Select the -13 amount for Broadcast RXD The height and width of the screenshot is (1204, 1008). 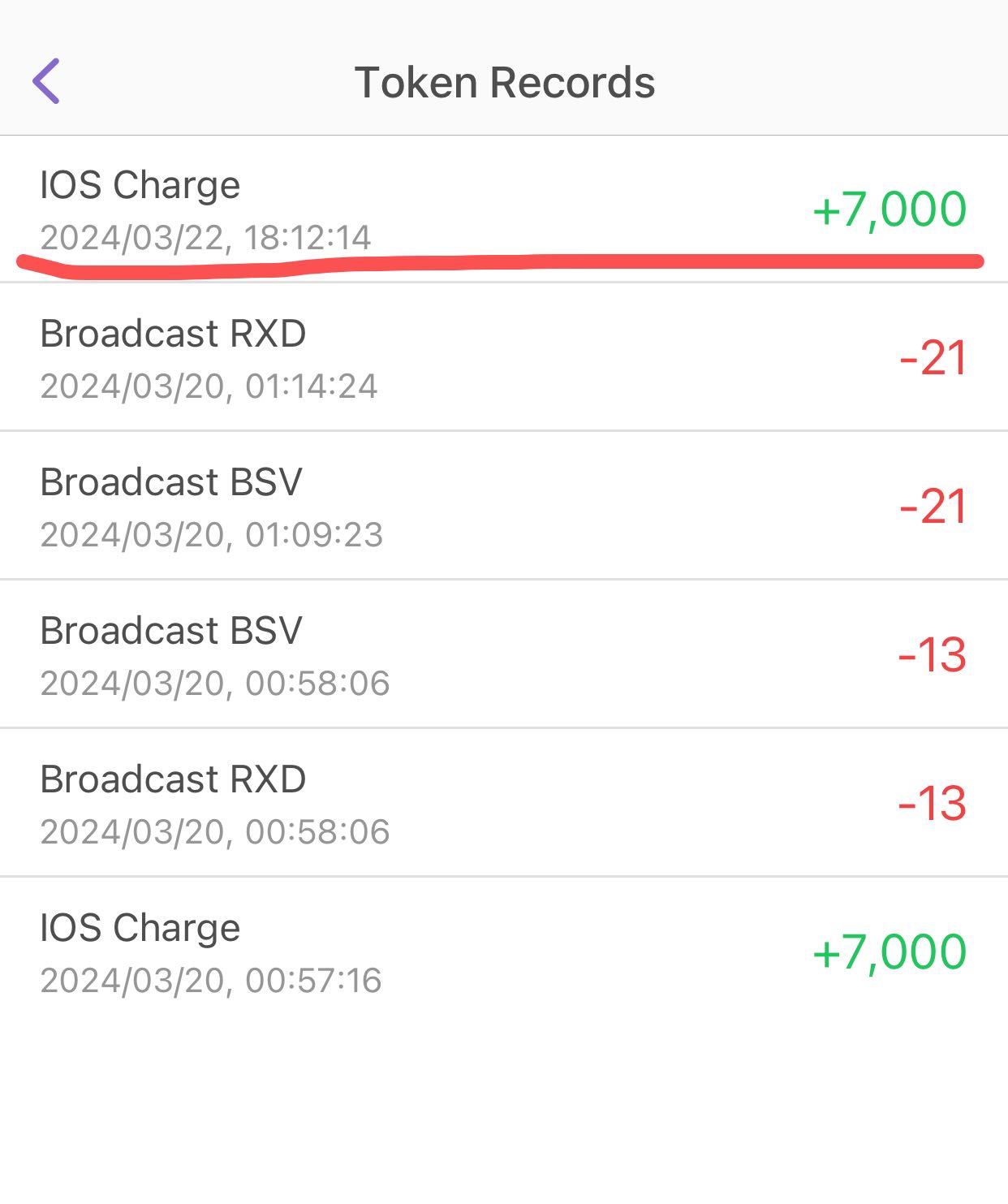tap(932, 804)
